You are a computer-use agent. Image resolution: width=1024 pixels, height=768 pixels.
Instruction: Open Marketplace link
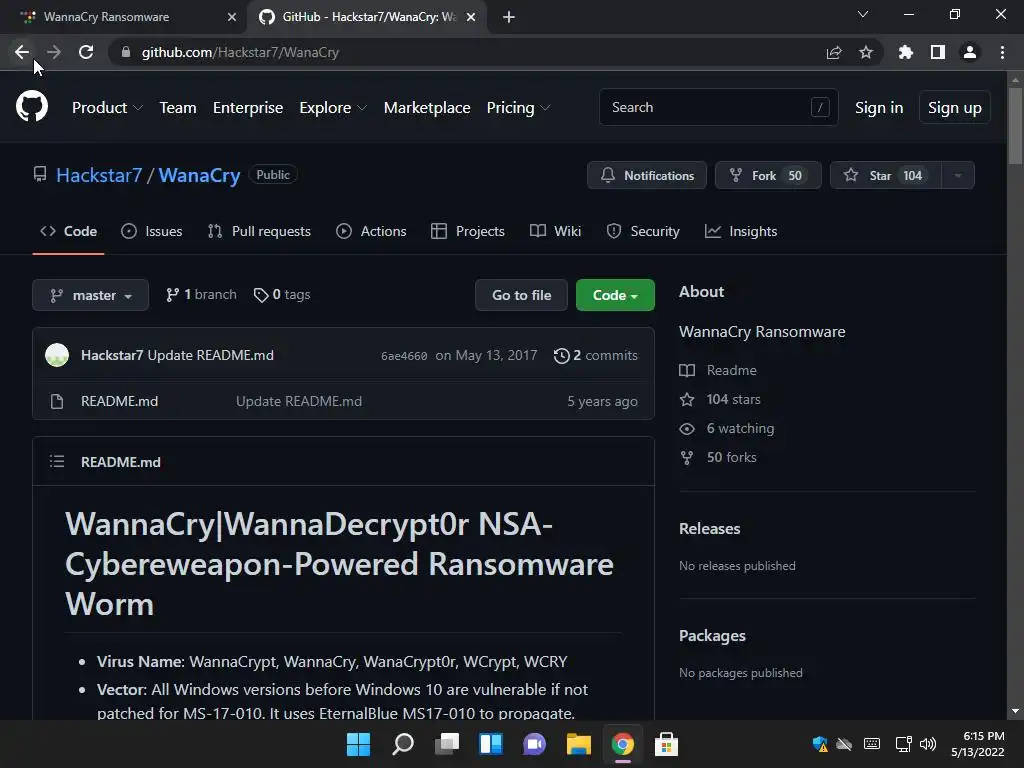427,108
